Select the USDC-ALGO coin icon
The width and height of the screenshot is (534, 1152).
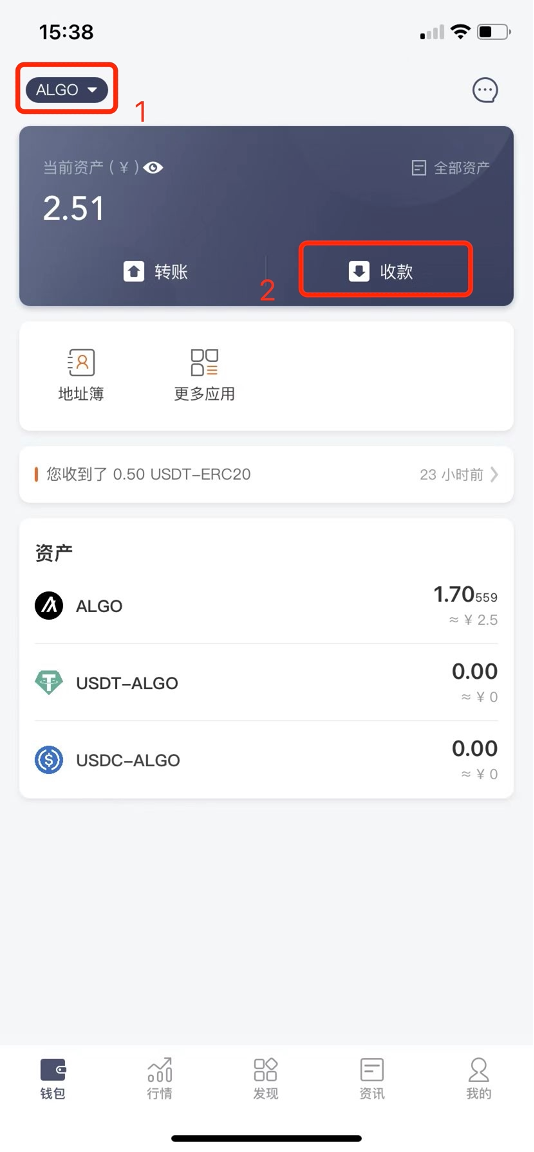coord(49,760)
